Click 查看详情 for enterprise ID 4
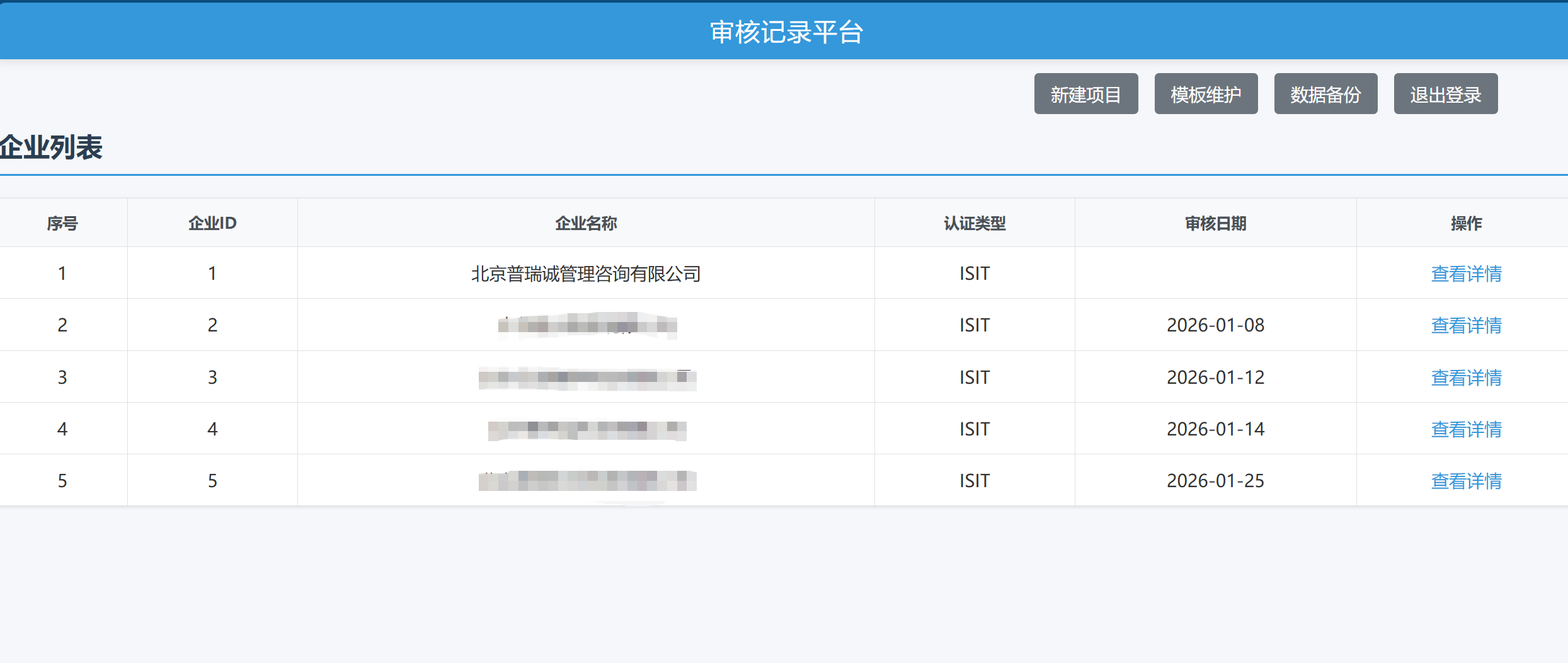Viewport: 1568px width, 663px height. pyautogui.click(x=1467, y=429)
